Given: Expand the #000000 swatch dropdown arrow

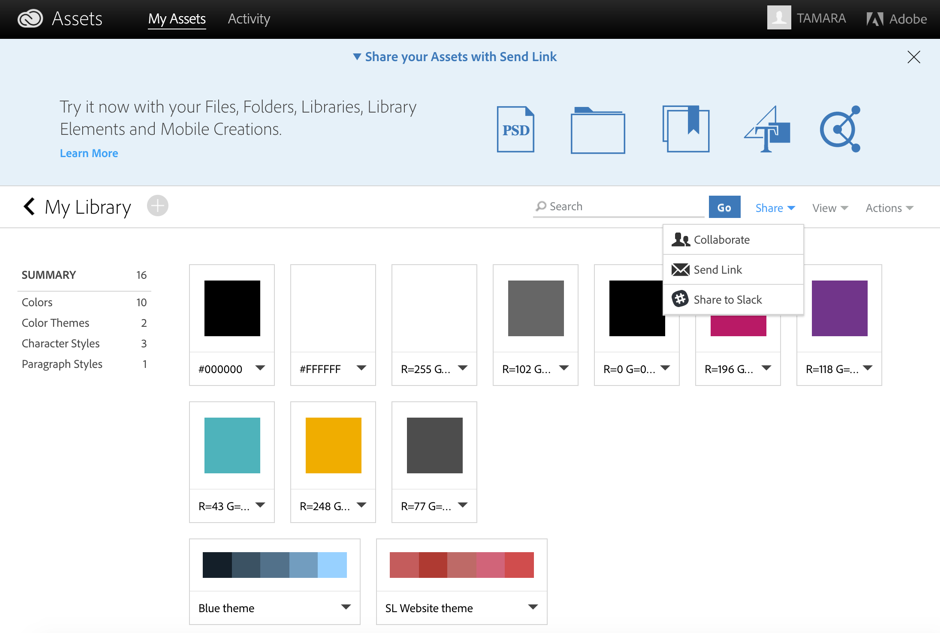Looking at the screenshot, I should [262, 368].
